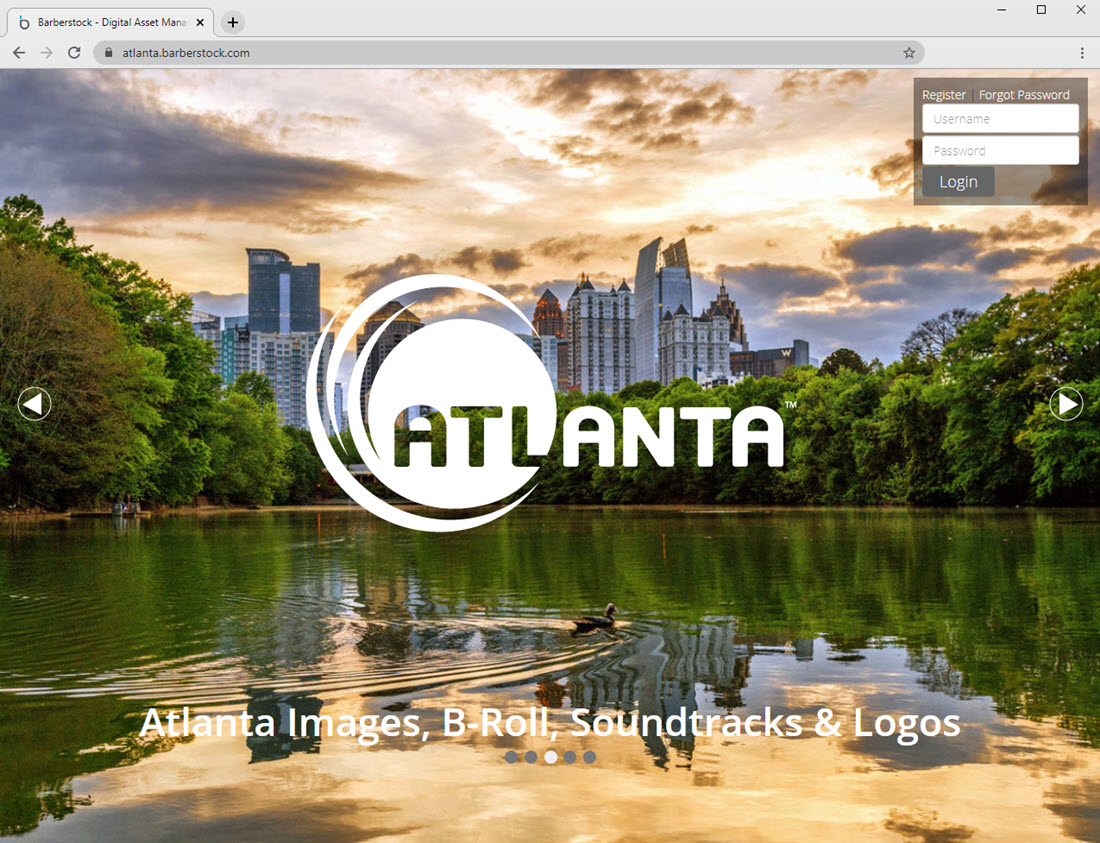Click the Login button

pyautogui.click(x=958, y=182)
